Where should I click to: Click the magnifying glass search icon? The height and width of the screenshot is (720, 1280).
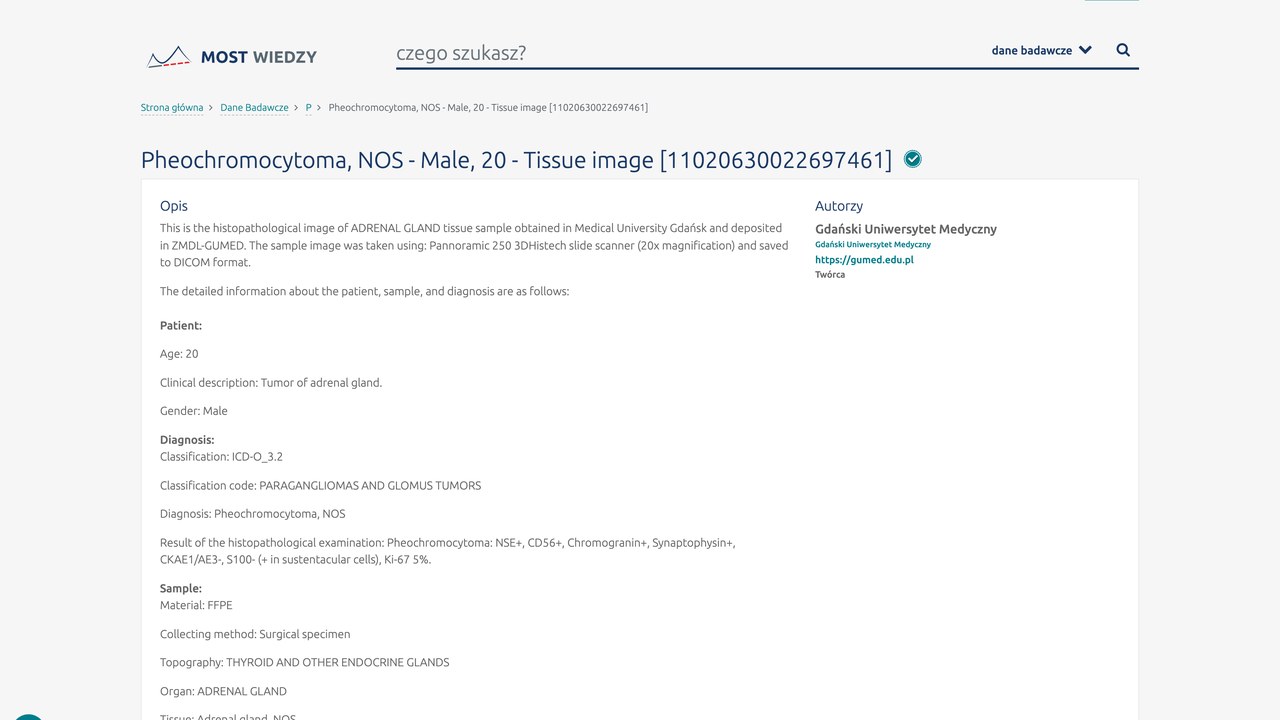pos(1123,50)
